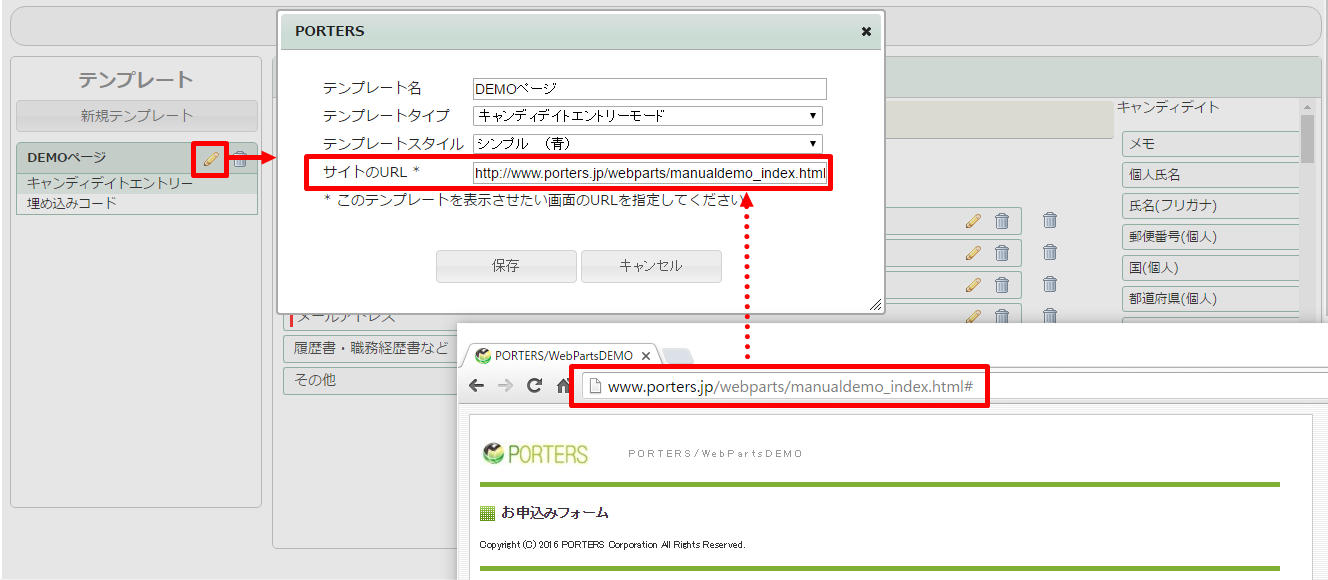Click the candidate field list scrollbar thumb

pyautogui.click(x=1307, y=139)
